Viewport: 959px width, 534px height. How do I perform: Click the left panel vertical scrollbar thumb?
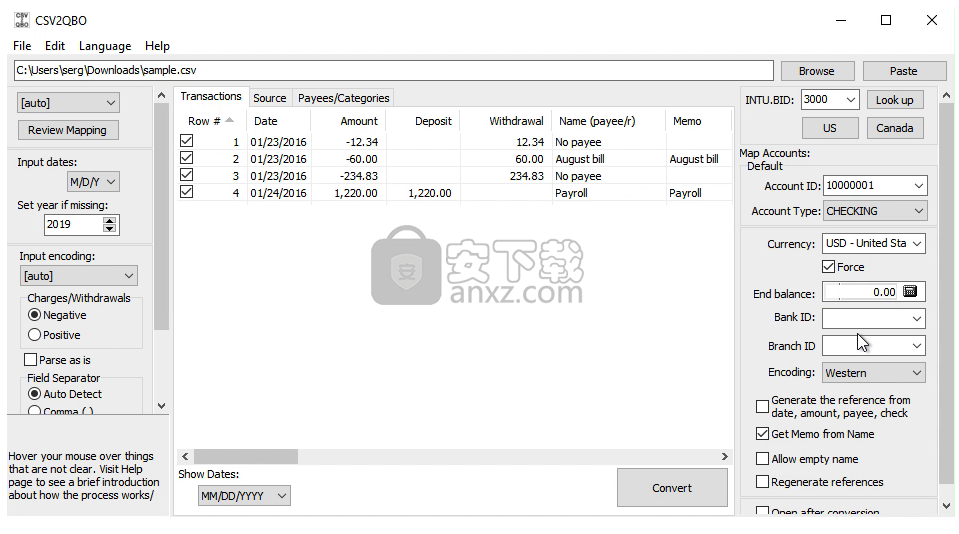(161, 217)
